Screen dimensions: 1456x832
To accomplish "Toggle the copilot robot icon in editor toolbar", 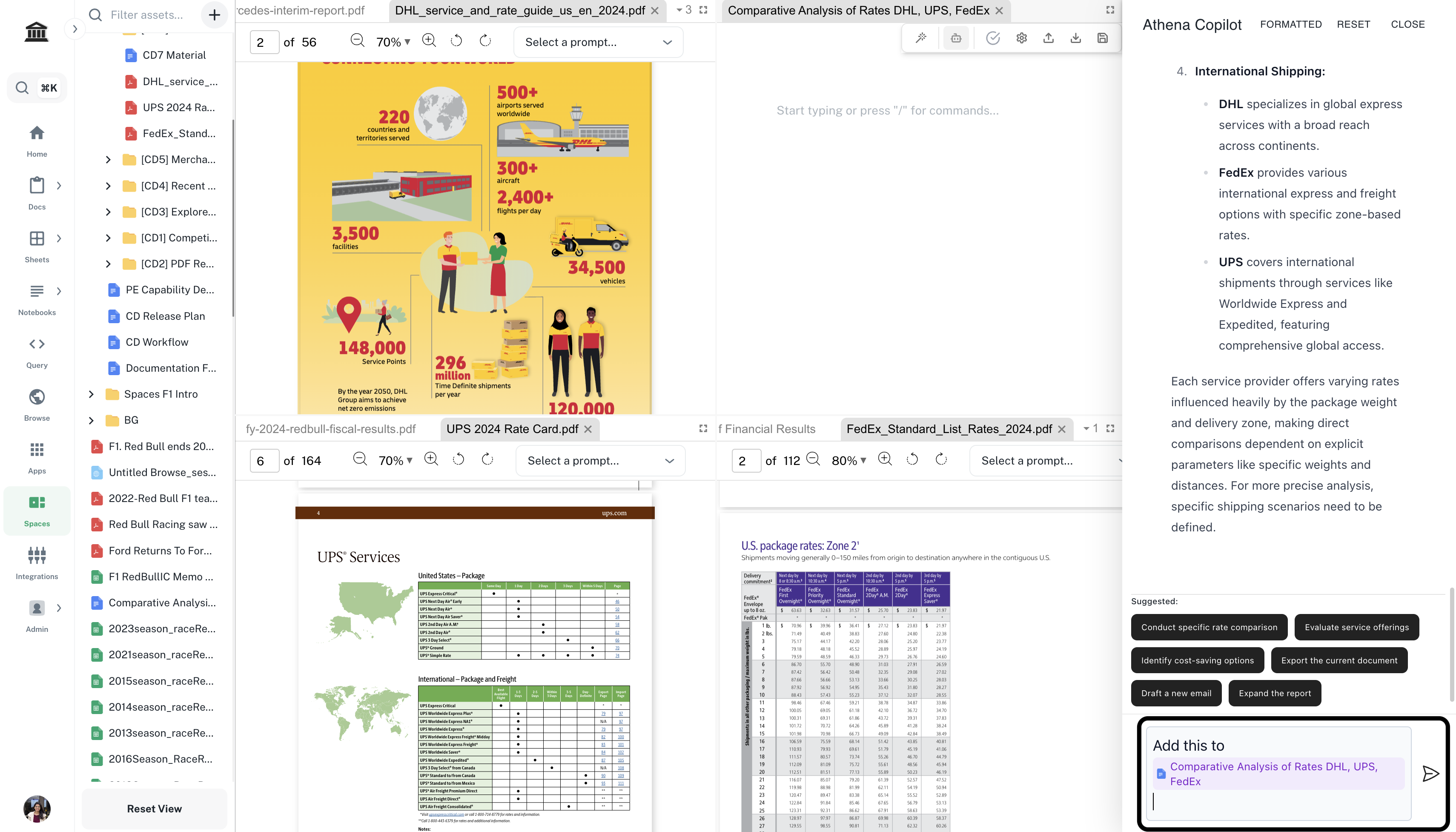I will [x=956, y=38].
